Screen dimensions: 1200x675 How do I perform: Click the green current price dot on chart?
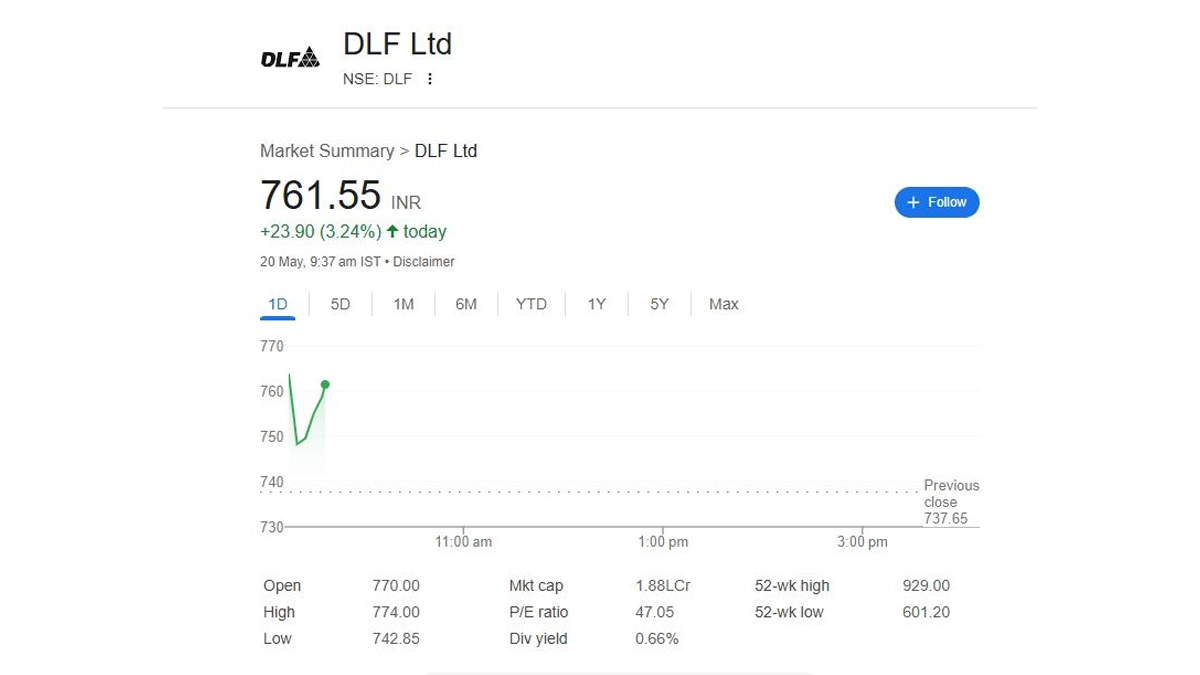(x=325, y=384)
